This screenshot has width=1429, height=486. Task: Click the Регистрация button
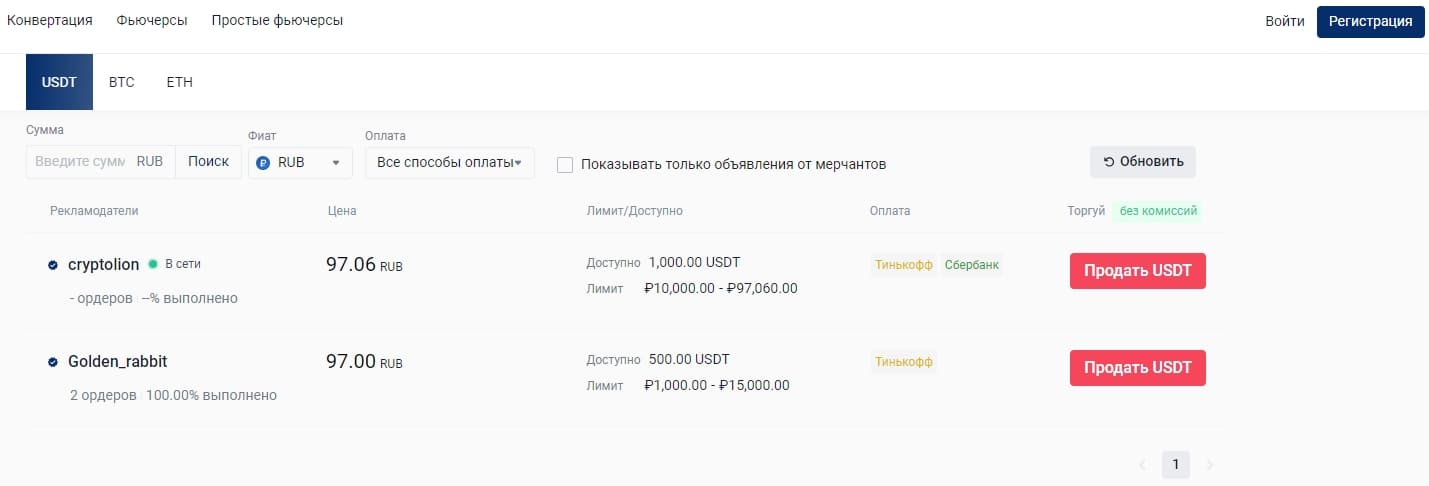click(1370, 21)
